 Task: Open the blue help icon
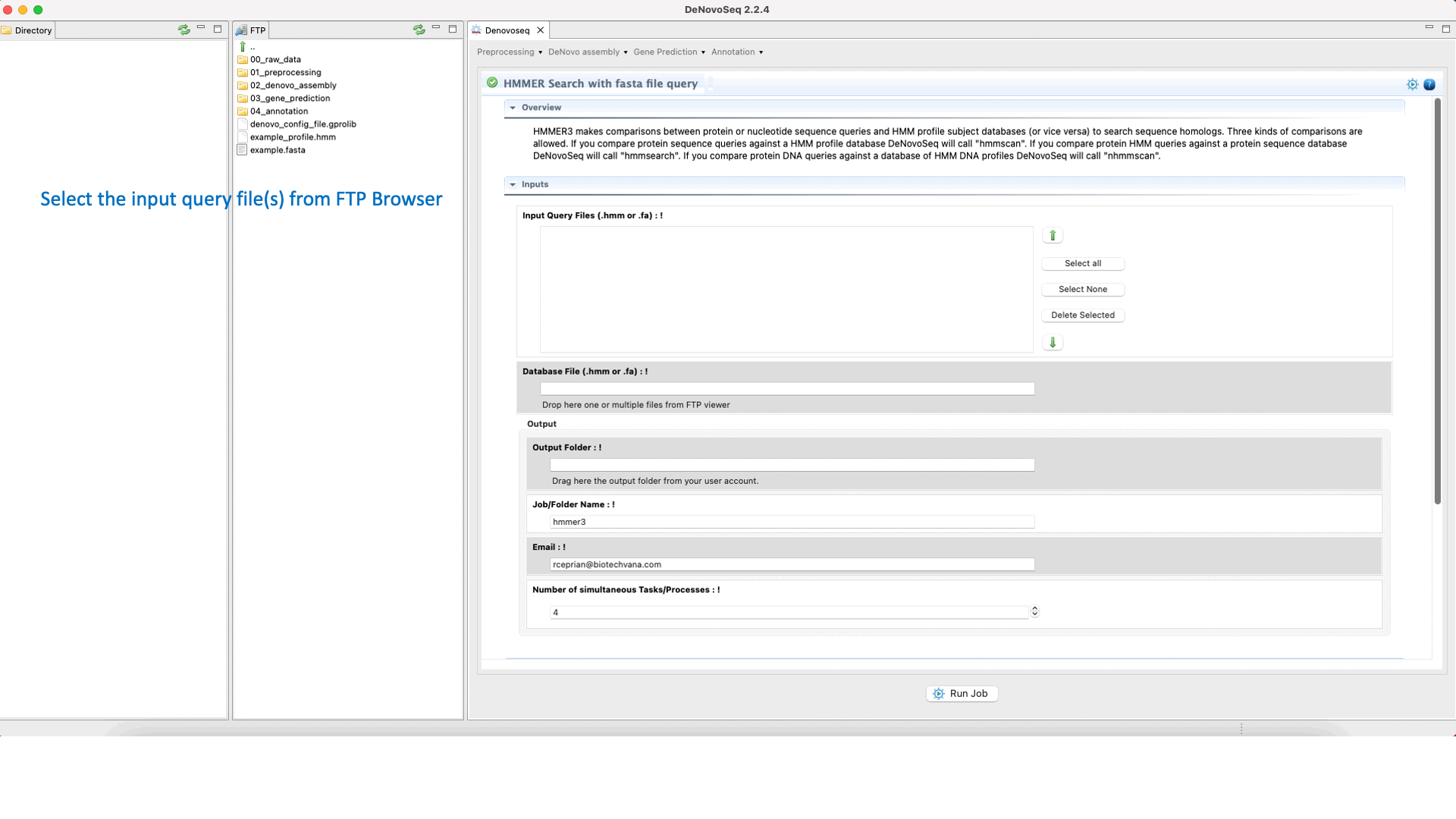pyautogui.click(x=1429, y=84)
